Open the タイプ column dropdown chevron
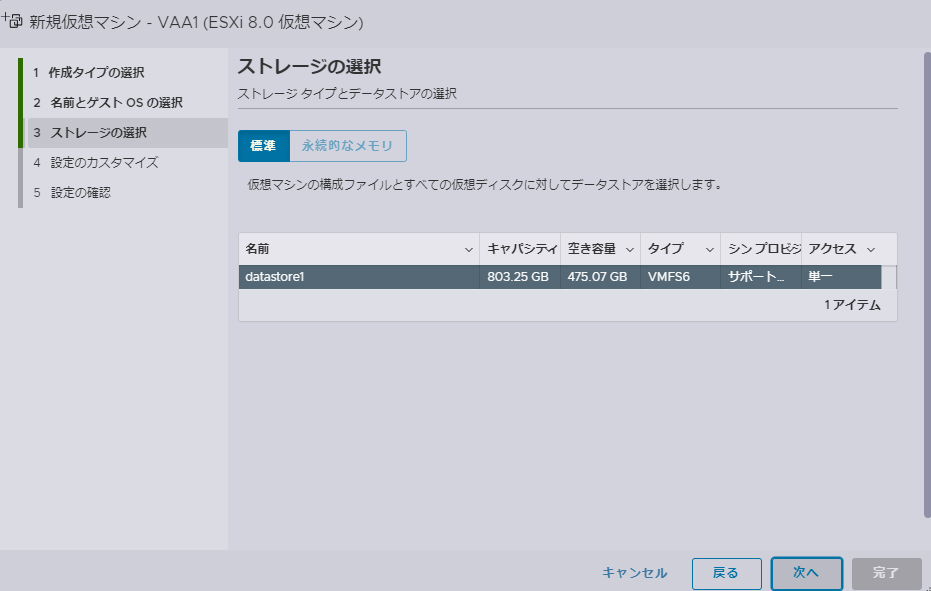This screenshot has height=591, width=931. [x=710, y=249]
